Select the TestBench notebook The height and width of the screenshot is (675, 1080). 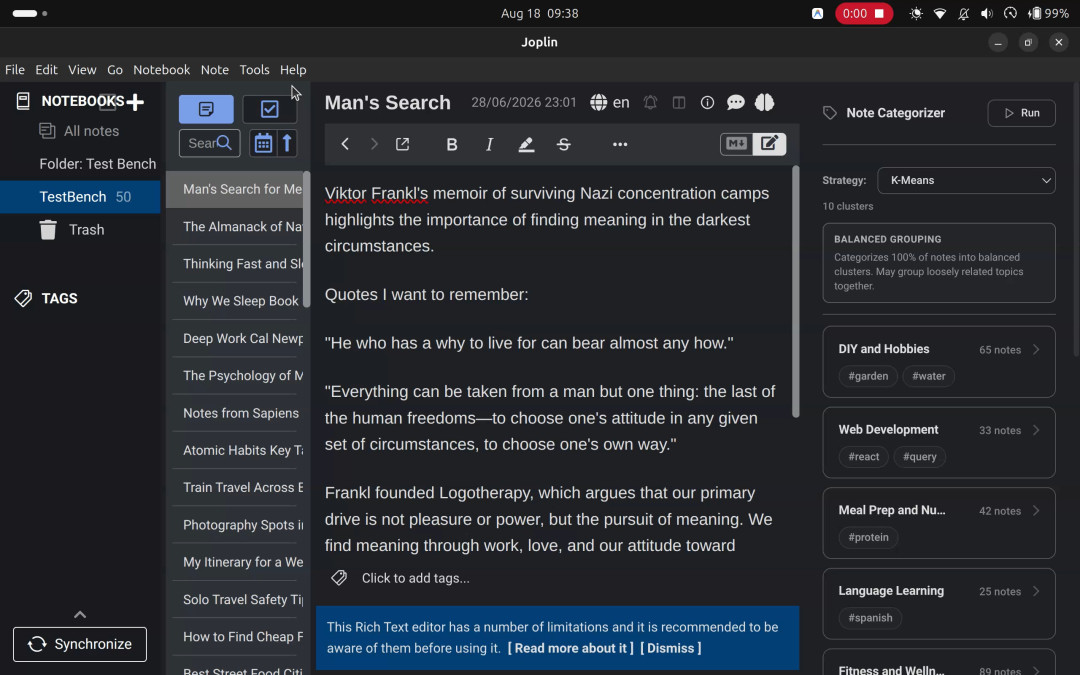(x=80, y=196)
